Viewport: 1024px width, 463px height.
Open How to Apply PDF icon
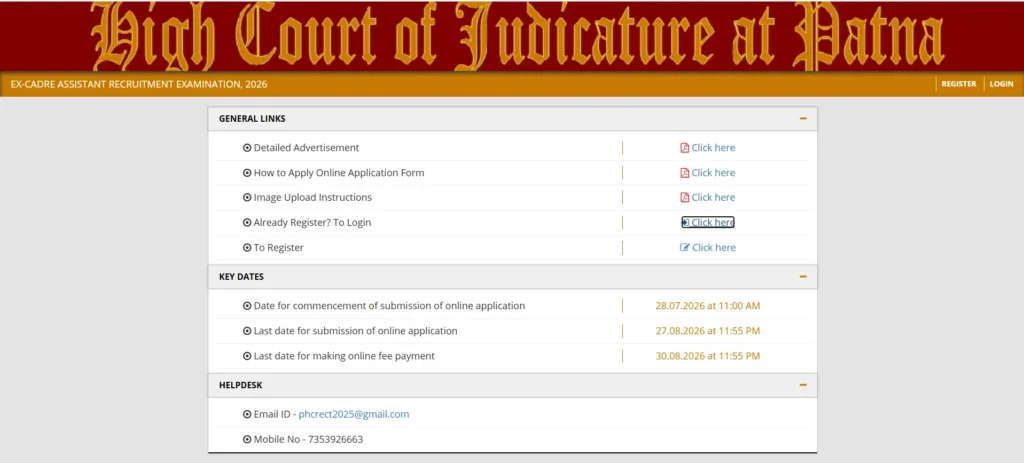coord(684,173)
